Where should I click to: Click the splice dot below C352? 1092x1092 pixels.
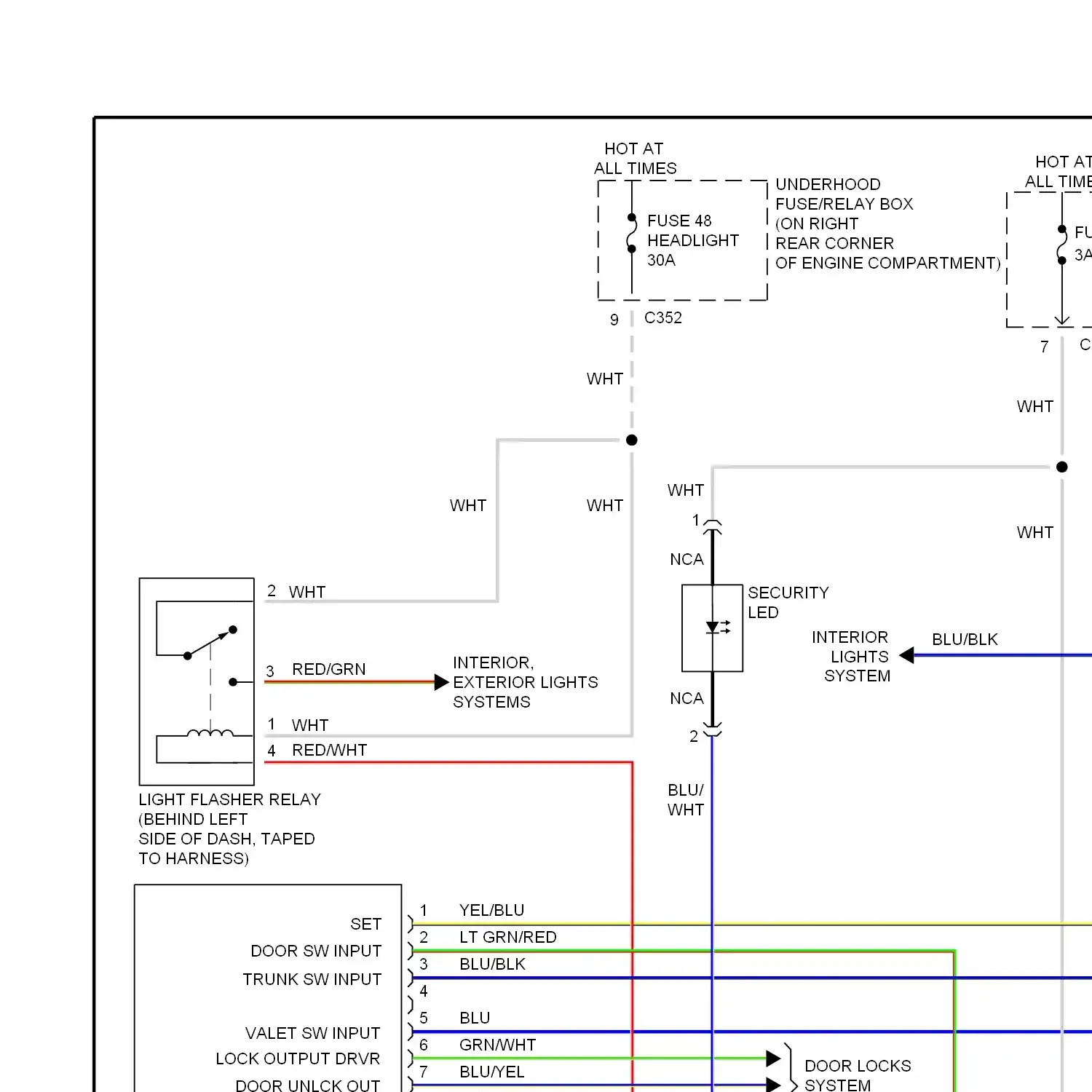pos(632,440)
